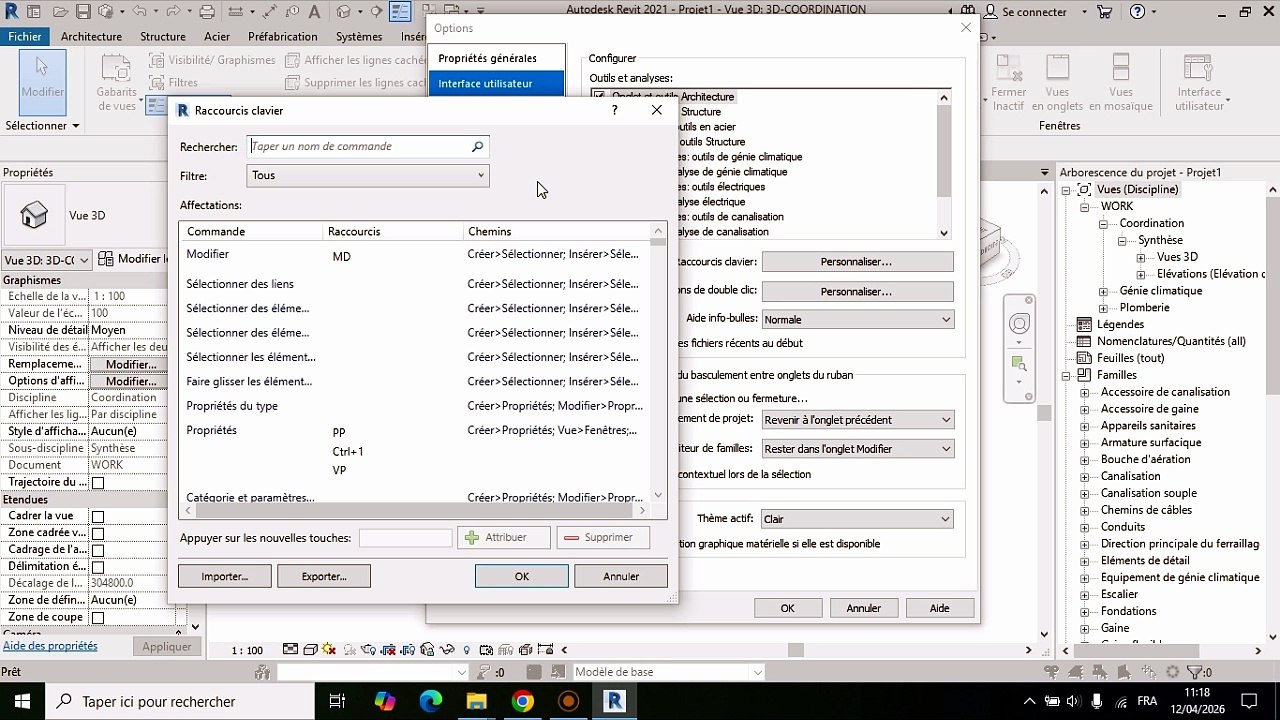The image size is (1280, 720).
Task: Select the Text (A) tool in quick access toolbar
Action: coord(314,12)
